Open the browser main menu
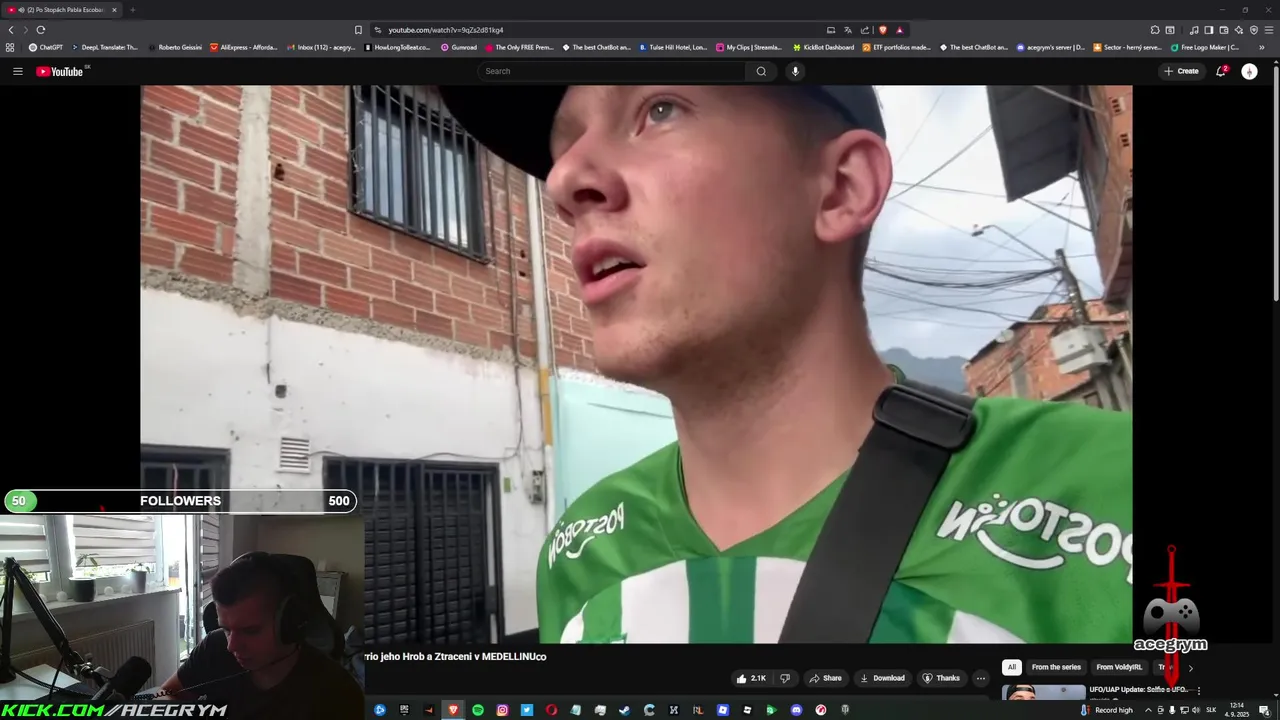 pyautogui.click(x=1269, y=30)
